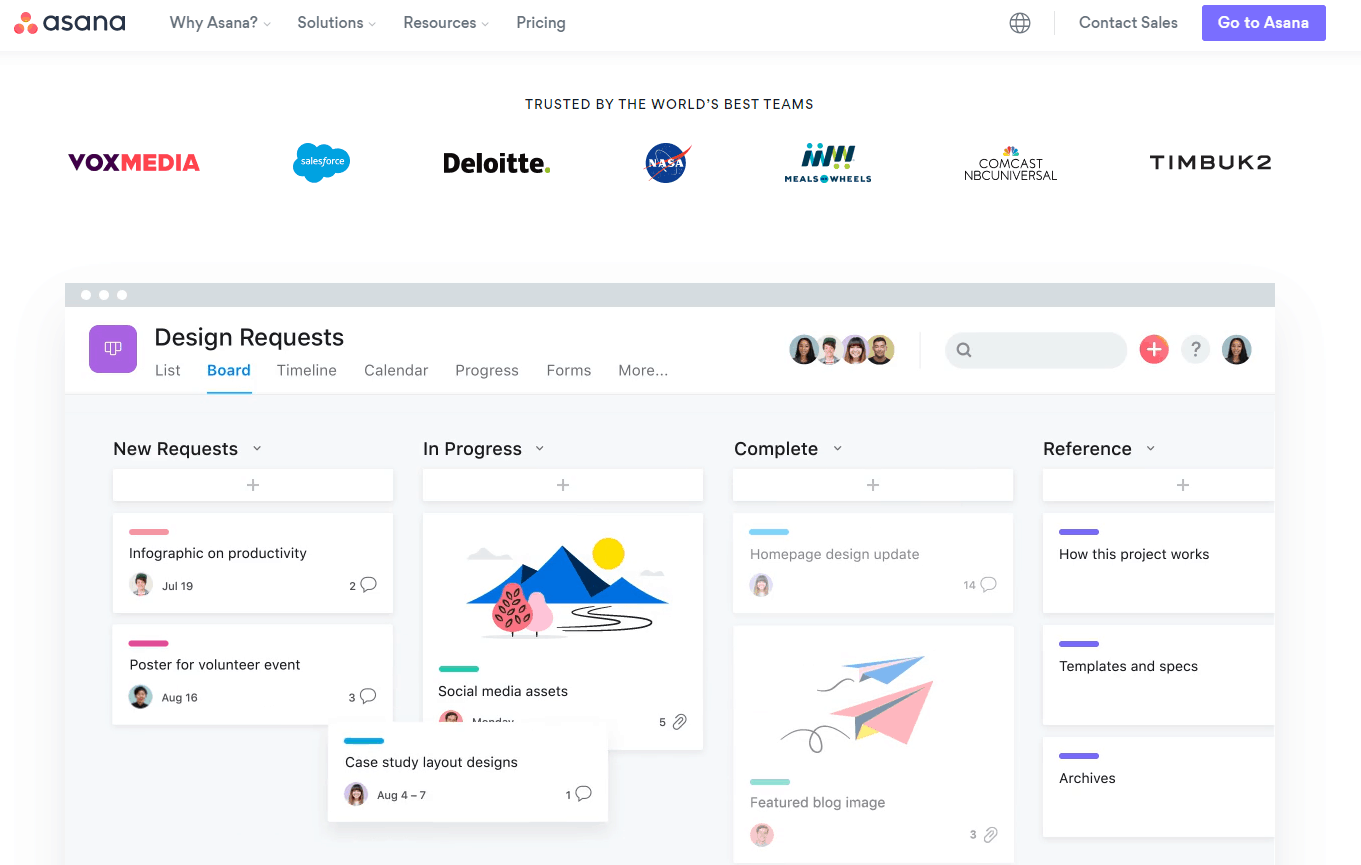Click the Deloitte logo
The image size is (1361, 865).
pos(497,163)
